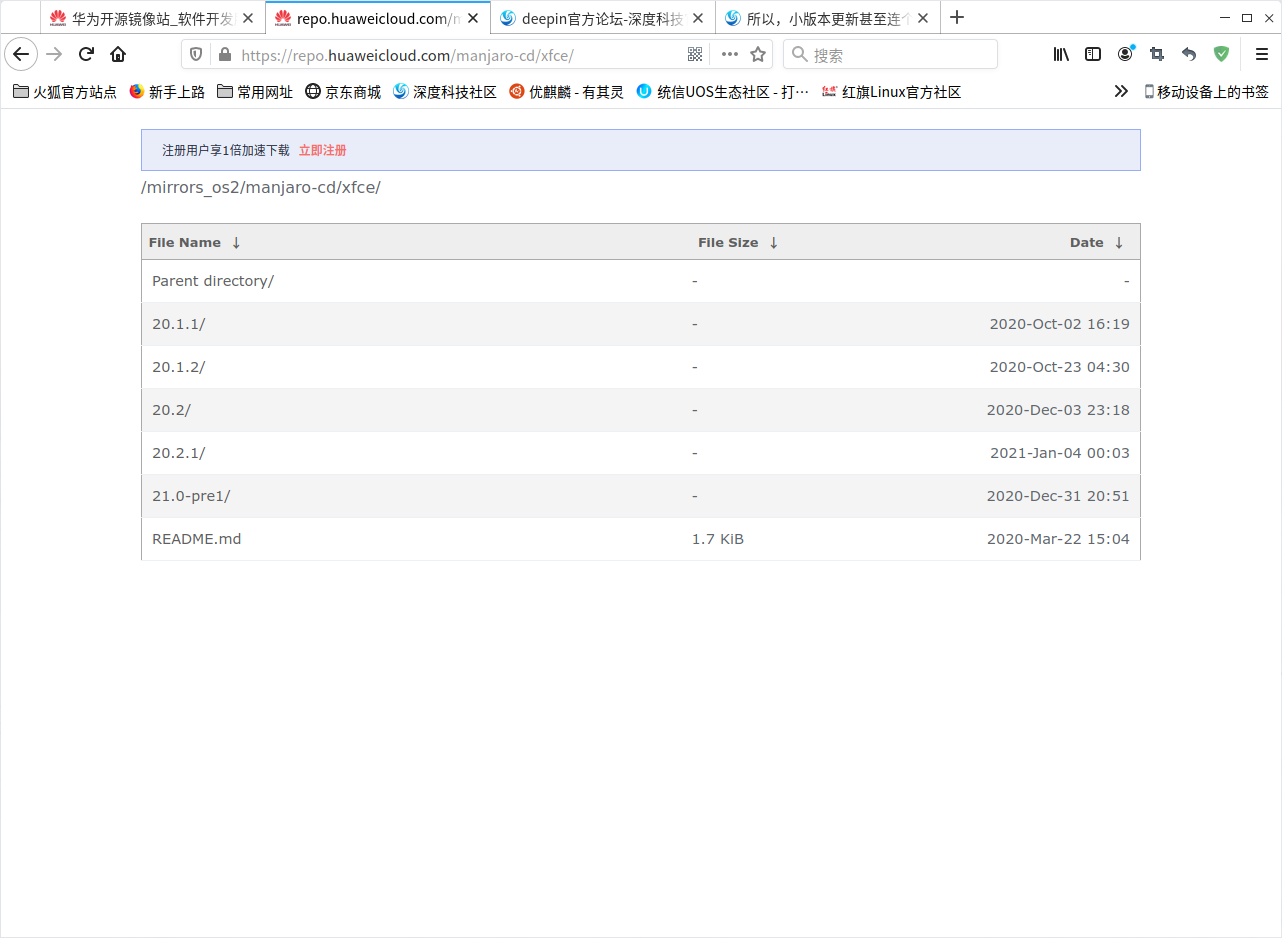1282x938 pixels.
Task: Open the 统信UOS生态社区 bookmark
Action: (722, 92)
